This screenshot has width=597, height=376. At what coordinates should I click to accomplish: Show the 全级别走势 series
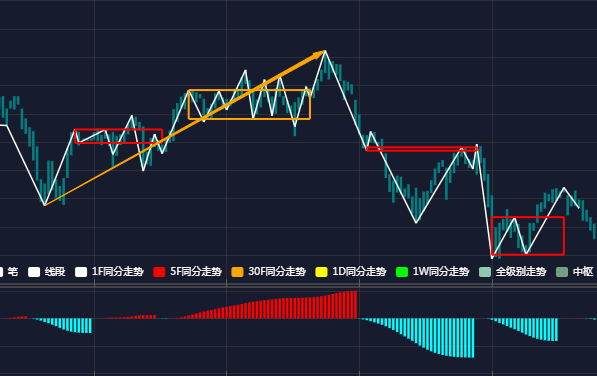point(512,272)
